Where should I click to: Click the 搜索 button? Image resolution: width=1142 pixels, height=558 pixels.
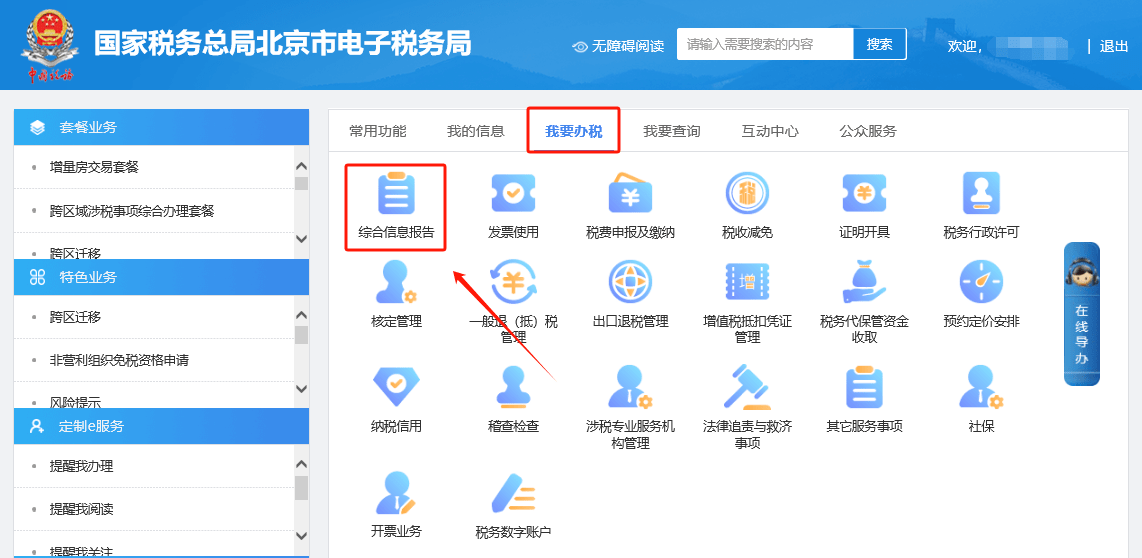[x=879, y=44]
